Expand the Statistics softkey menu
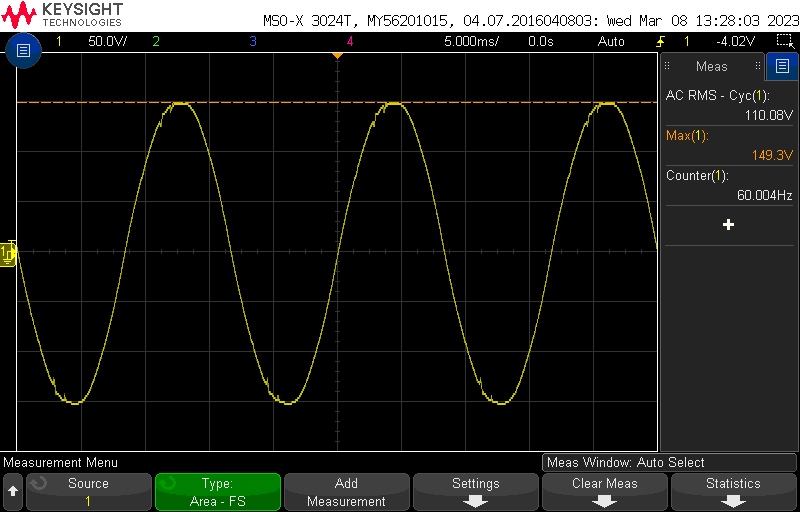The height and width of the screenshot is (512, 800). click(733, 492)
